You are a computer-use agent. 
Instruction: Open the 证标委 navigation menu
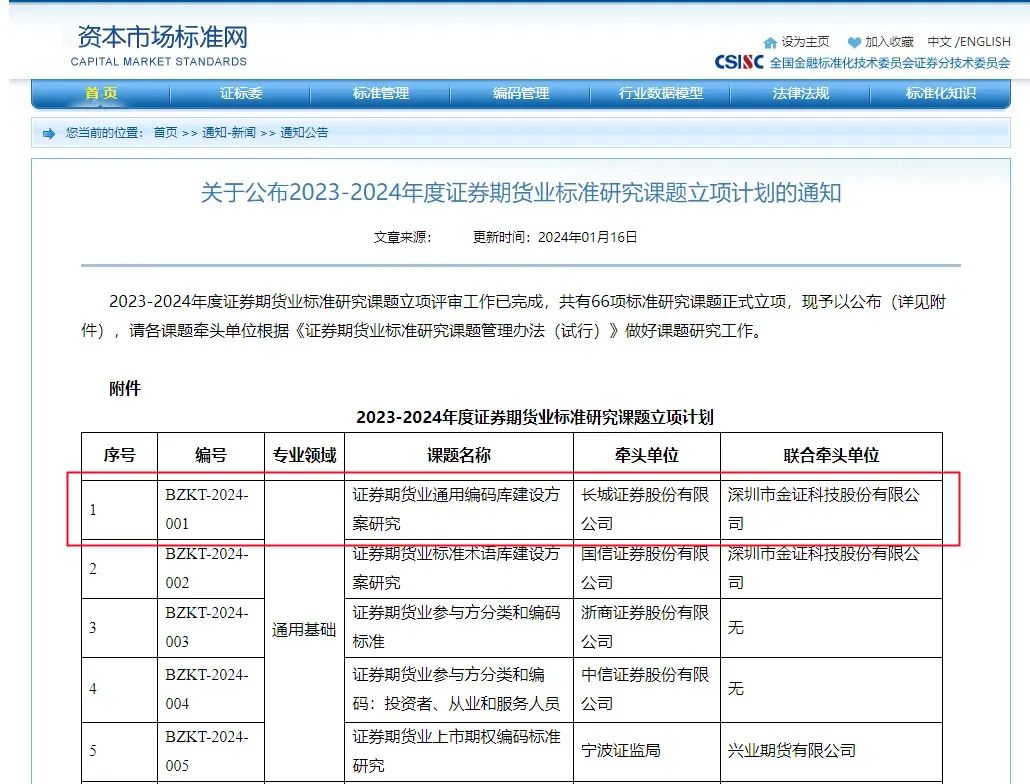[240, 93]
